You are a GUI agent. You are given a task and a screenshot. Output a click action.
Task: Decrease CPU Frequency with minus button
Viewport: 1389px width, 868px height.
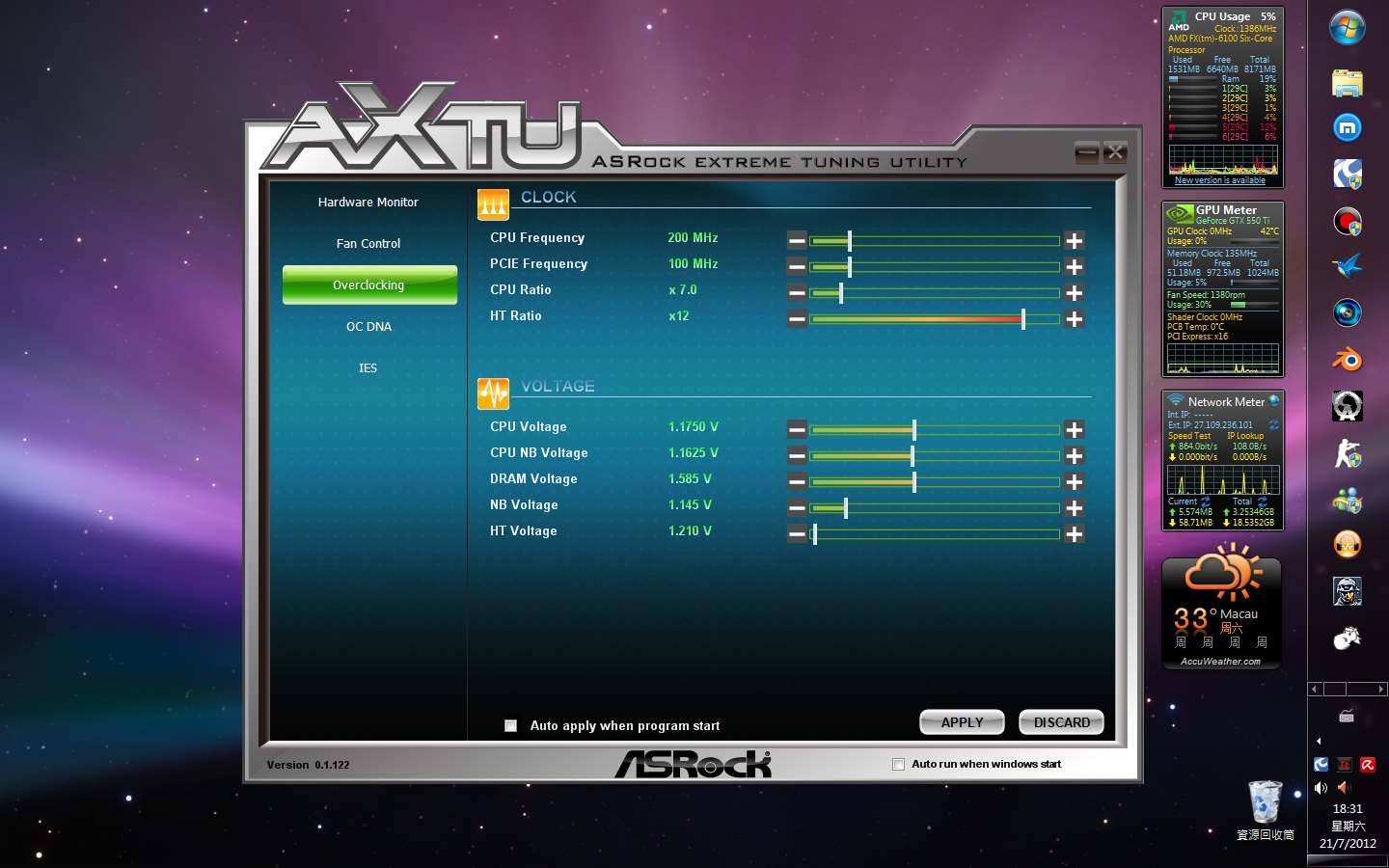click(797, 240)
